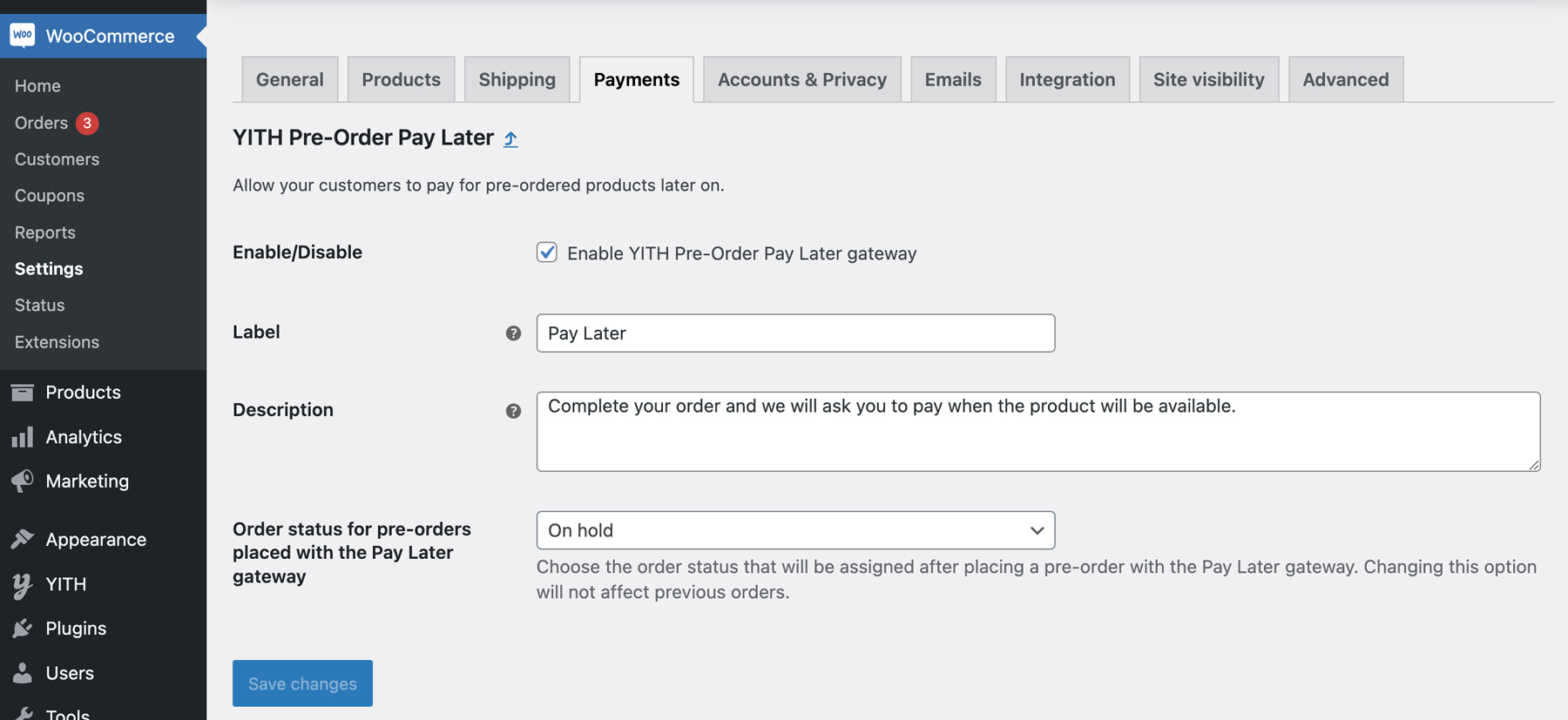Click the Save changes button
Image resolution: width=1568 pixels, height=720 pixels.
click(302, 683)
